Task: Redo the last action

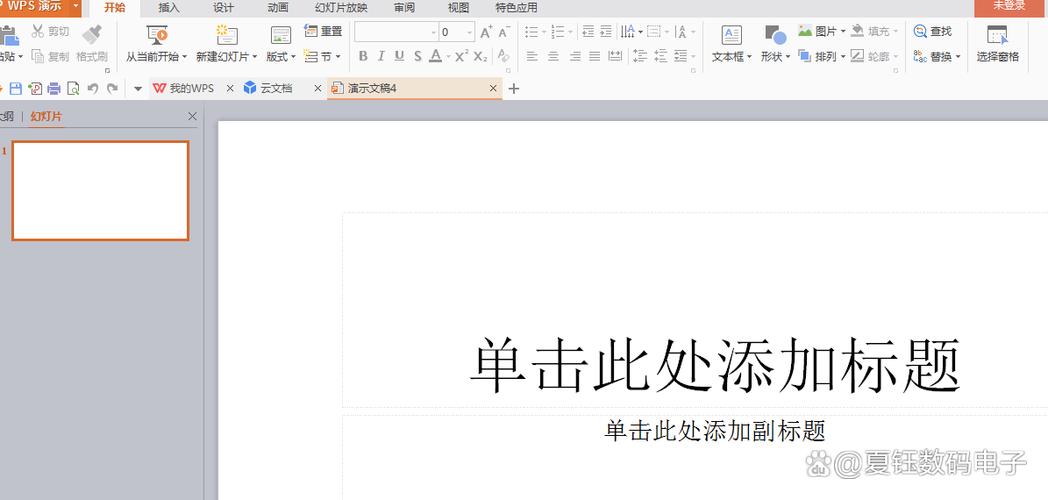Action: click(x=112, y=88)
